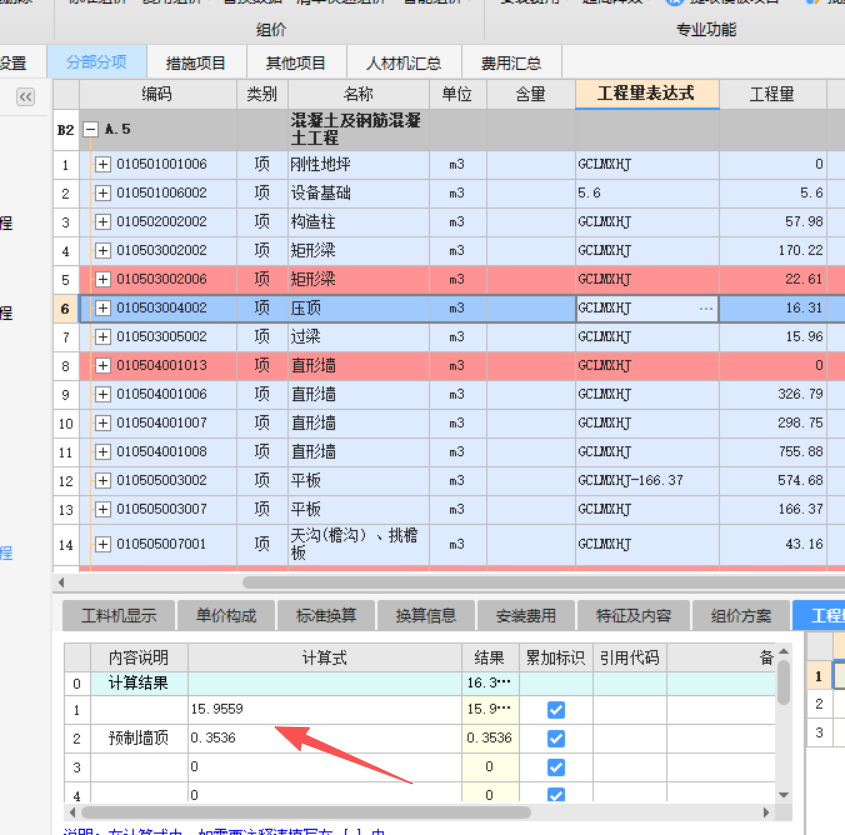Collapse the left sidebar with the double-chevron icon

(25, 97)
